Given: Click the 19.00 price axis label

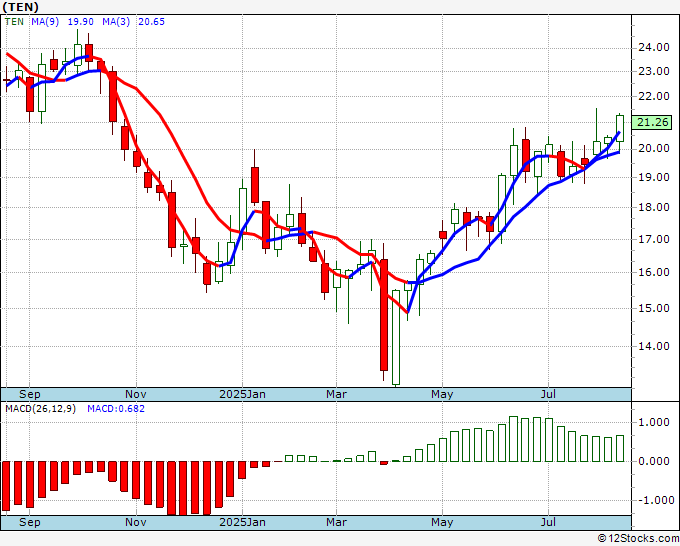Looking at the screenshot, I should pos(654,177).
